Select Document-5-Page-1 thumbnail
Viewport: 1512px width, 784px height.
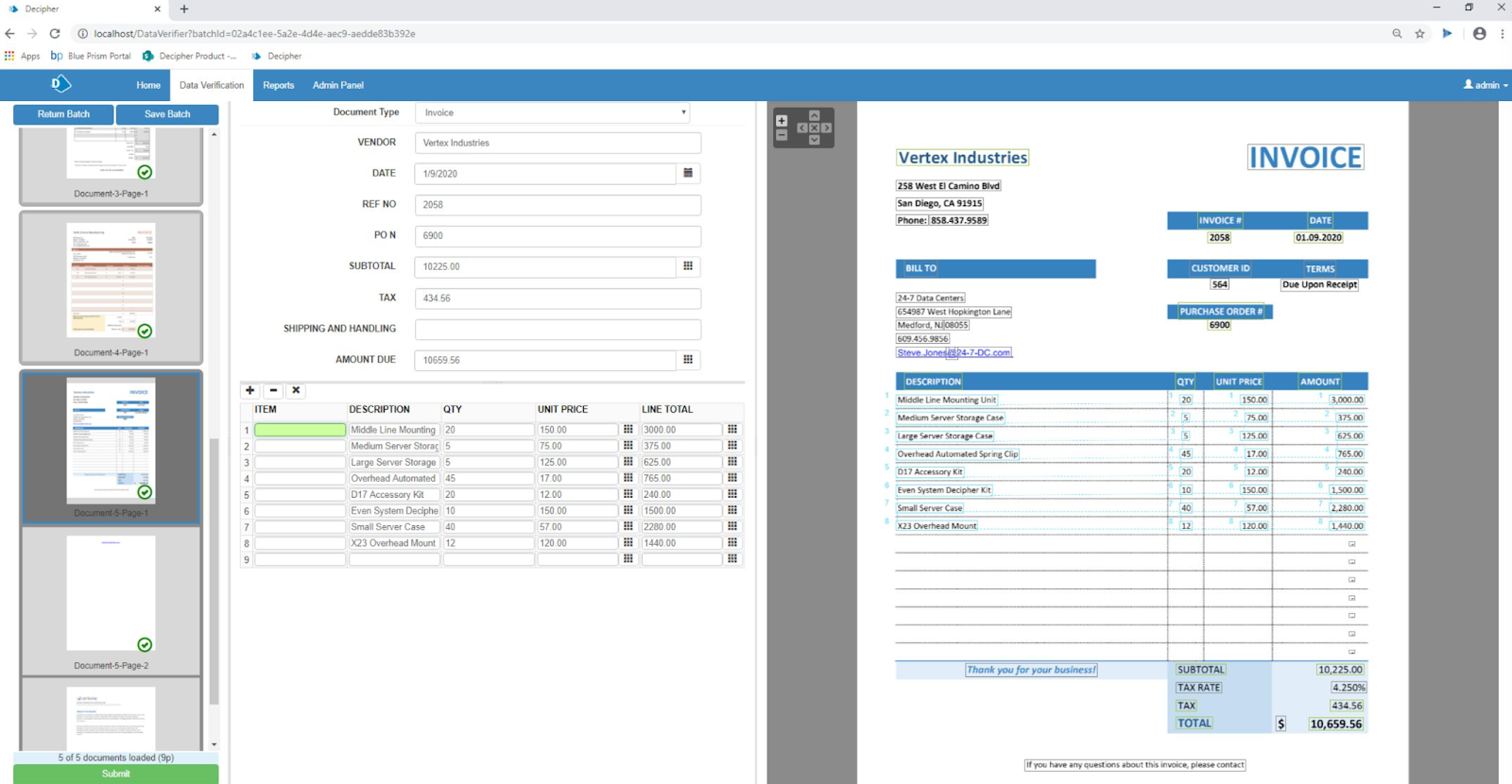click(x=111, y=448)
